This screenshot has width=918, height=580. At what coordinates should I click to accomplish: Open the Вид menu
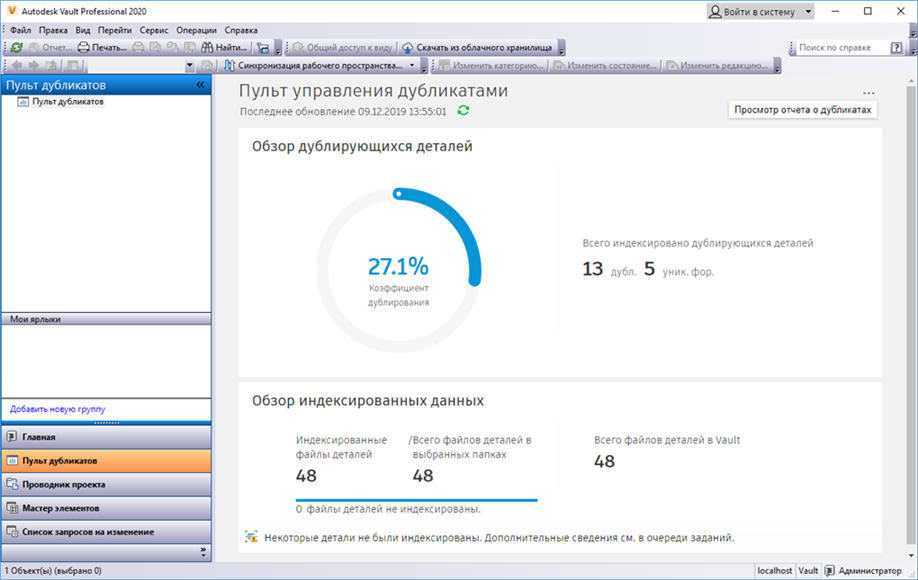click(83, 30)
